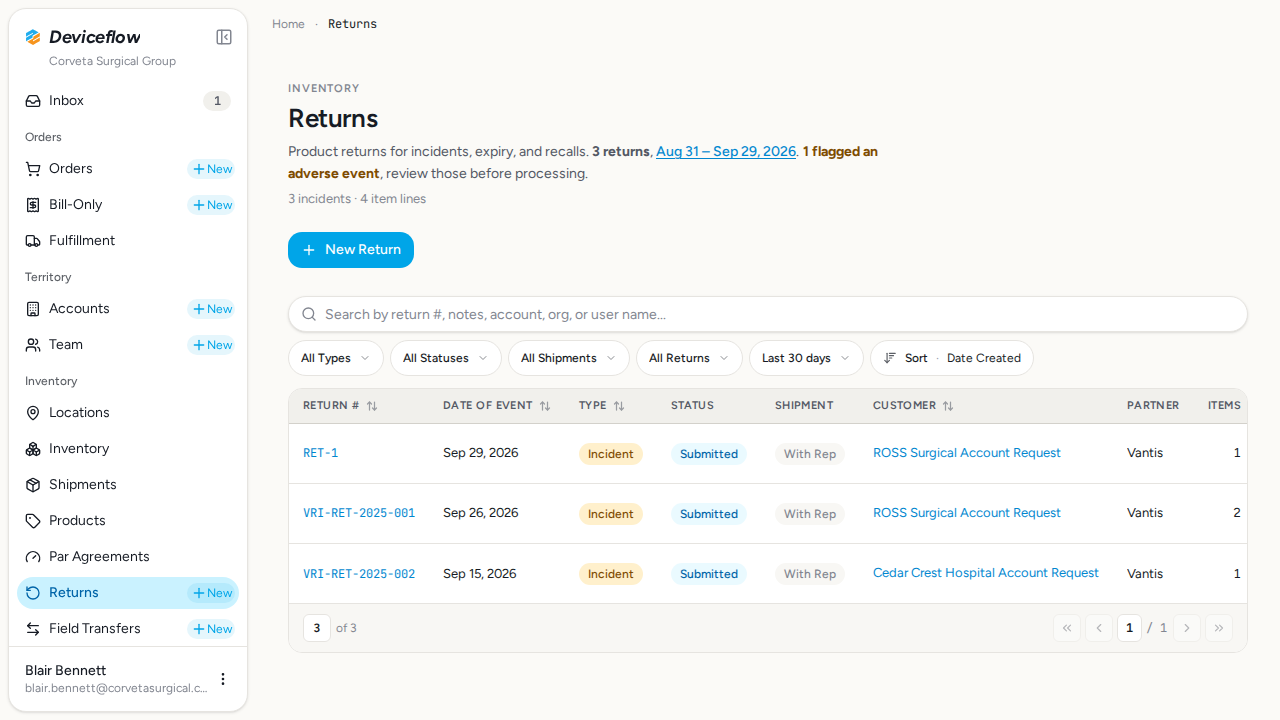Click the Locations pin icon
Screen dimensions: 1280x720
(33, 413)
